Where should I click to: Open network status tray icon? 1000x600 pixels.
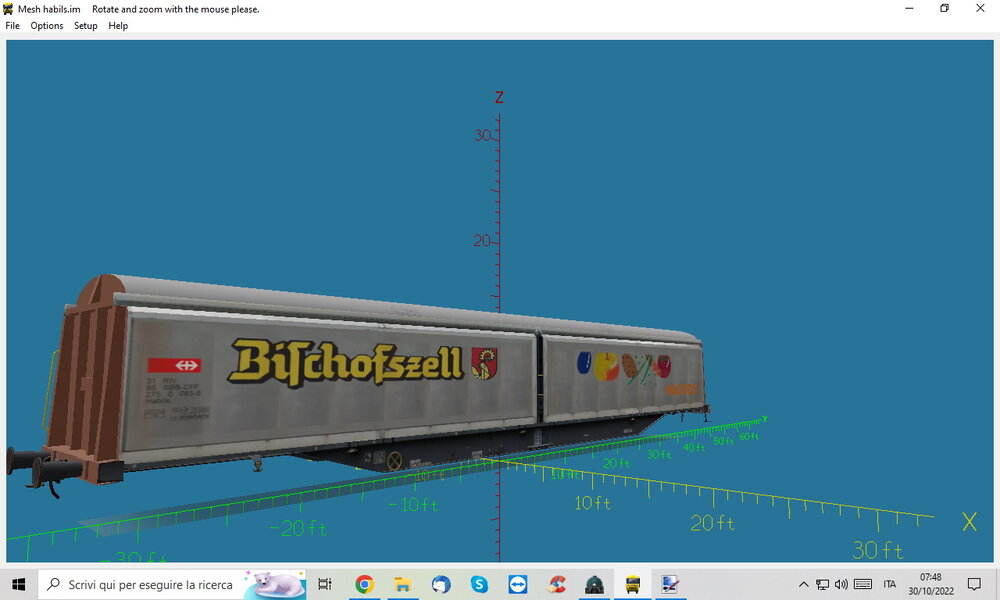pyautogui.click(x=823, y=584)
